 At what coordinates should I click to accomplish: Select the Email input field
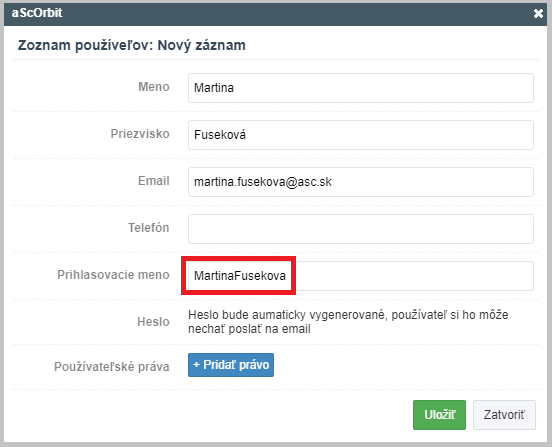pyautogui.click(x=360, y=182)
